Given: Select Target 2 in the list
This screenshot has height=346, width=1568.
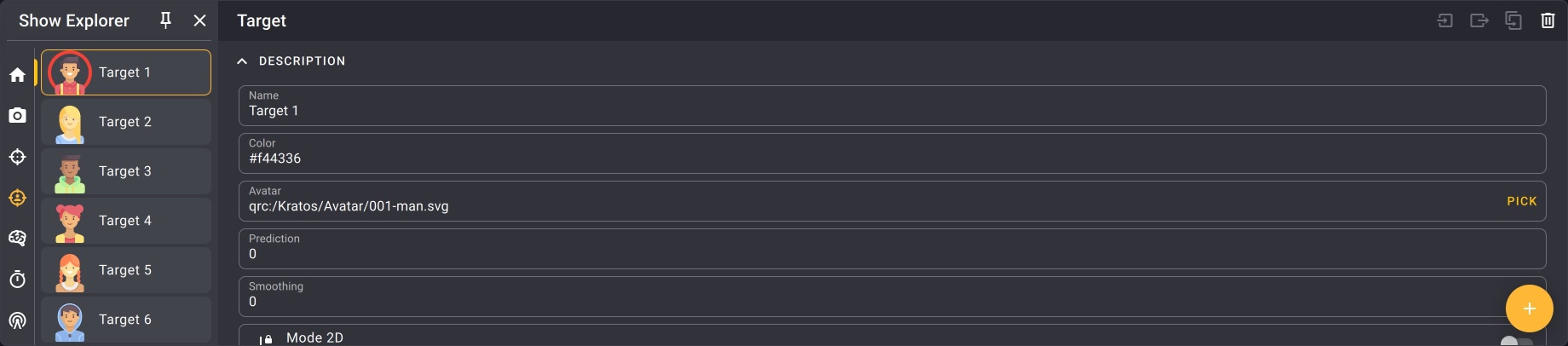Looking at the screenshot, I should pyautogui.click(x=126, y=122).
